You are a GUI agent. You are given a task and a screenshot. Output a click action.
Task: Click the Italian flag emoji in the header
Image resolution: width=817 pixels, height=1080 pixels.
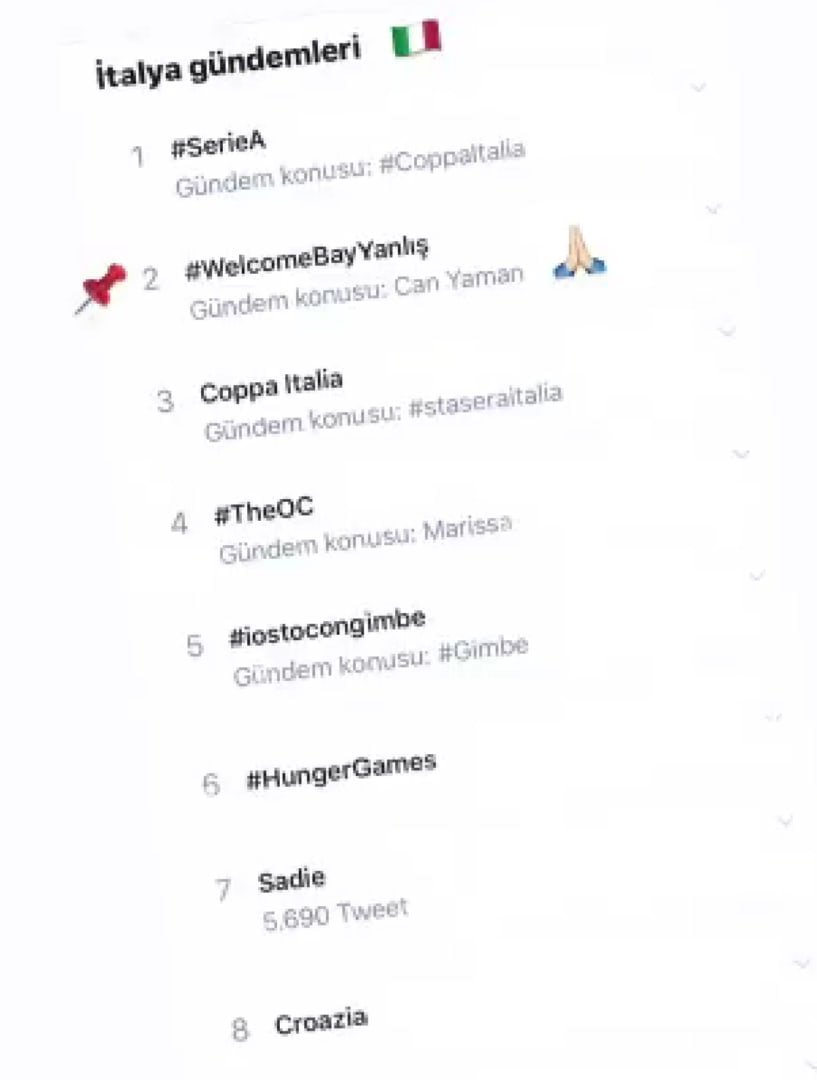(x=416, y=39)
